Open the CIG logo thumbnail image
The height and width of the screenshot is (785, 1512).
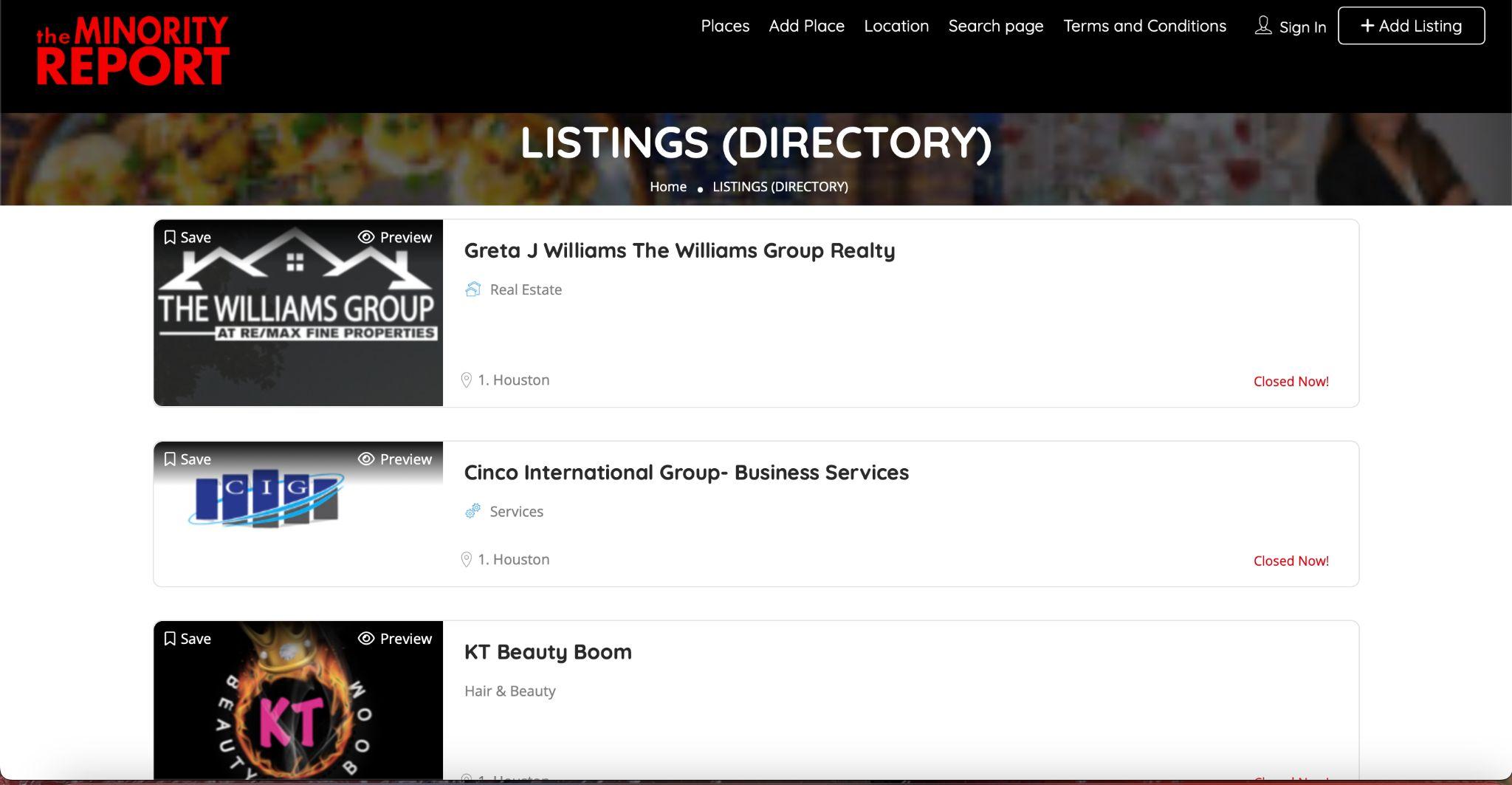tap(298, 514)
